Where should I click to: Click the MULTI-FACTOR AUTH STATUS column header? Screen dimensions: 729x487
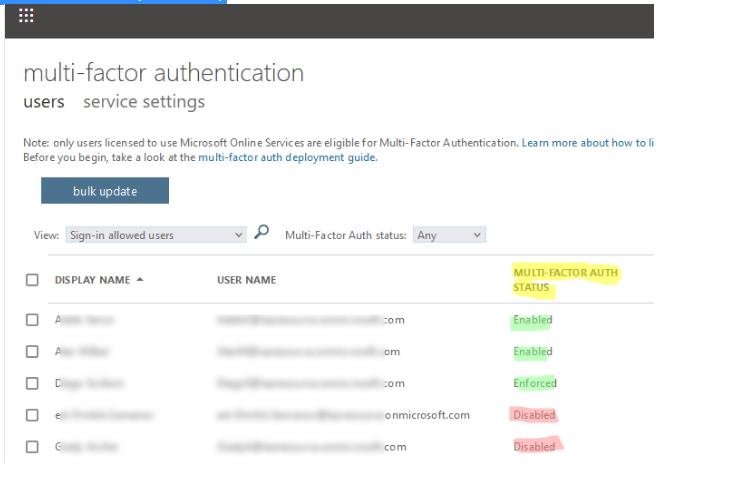click(565, 280)
